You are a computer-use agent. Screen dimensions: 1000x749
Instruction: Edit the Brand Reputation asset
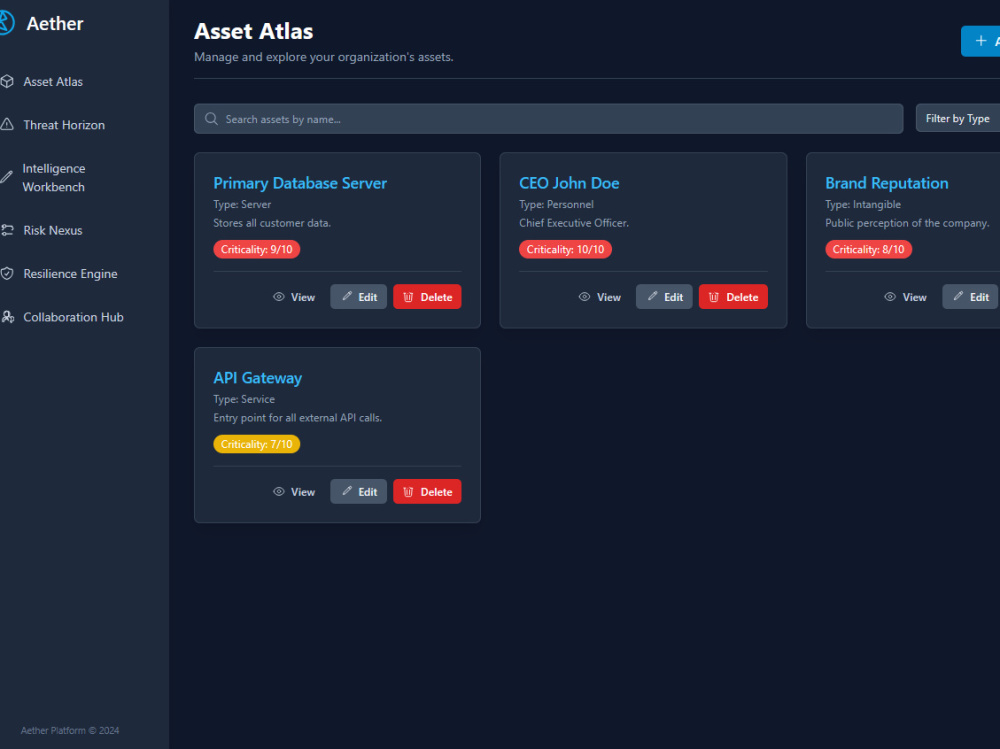[971, 297]
